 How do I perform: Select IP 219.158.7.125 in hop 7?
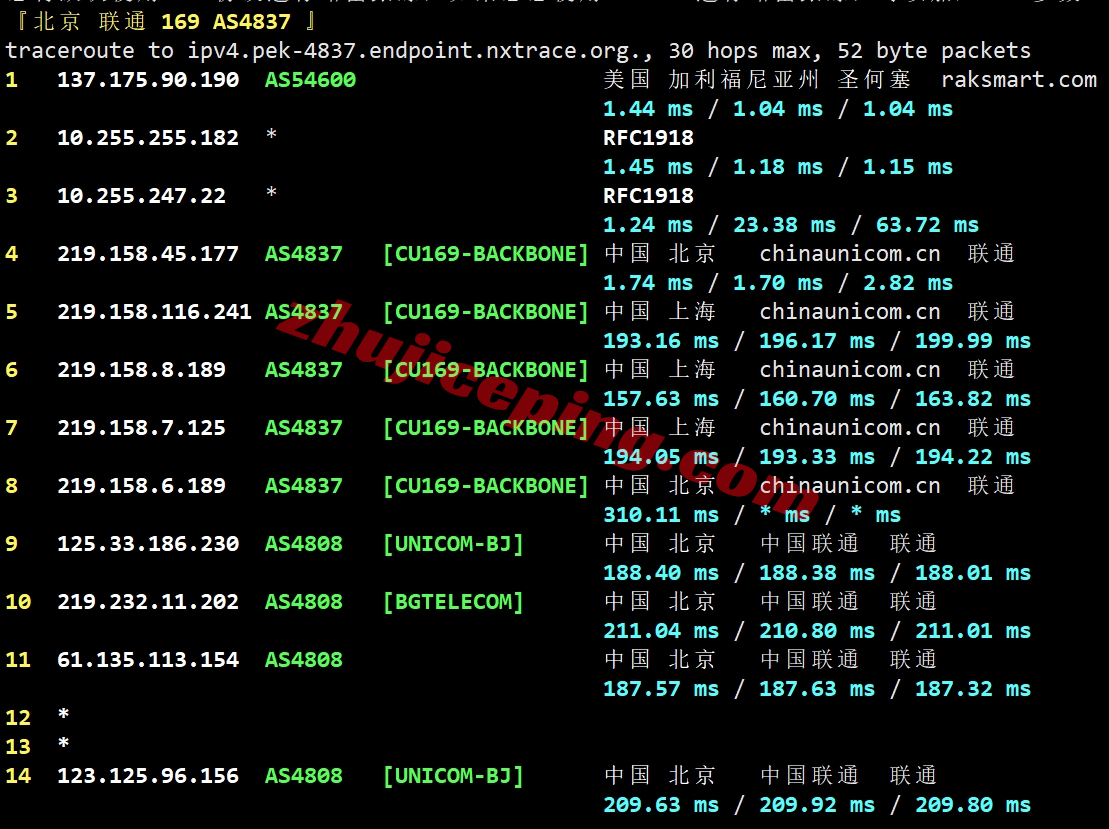pyautogui.click(x=141, y=427)
